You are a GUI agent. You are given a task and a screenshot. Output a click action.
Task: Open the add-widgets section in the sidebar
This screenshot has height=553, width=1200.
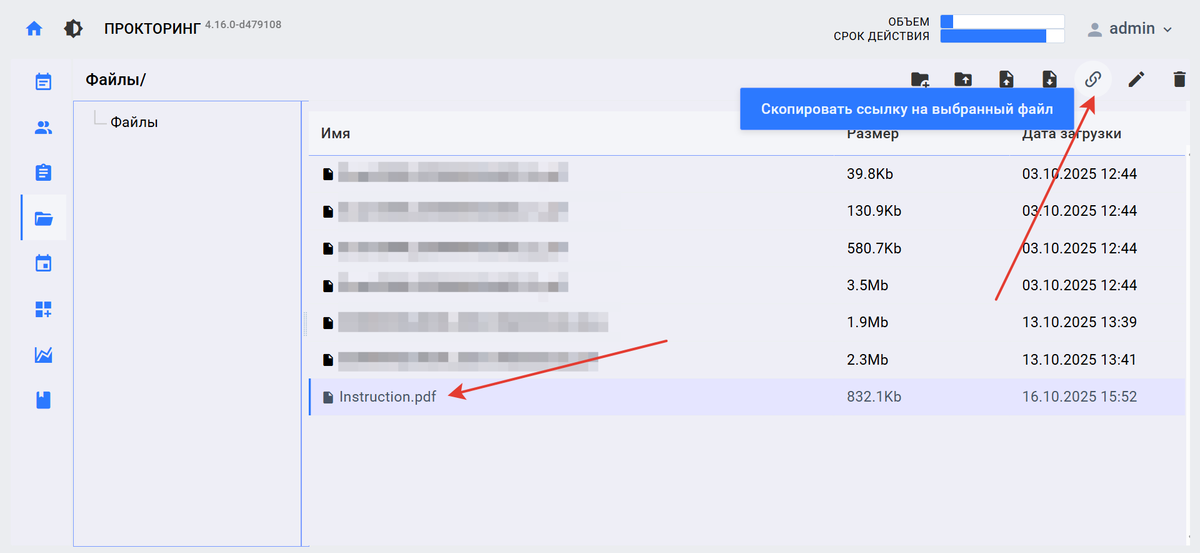tap(43, 309)
